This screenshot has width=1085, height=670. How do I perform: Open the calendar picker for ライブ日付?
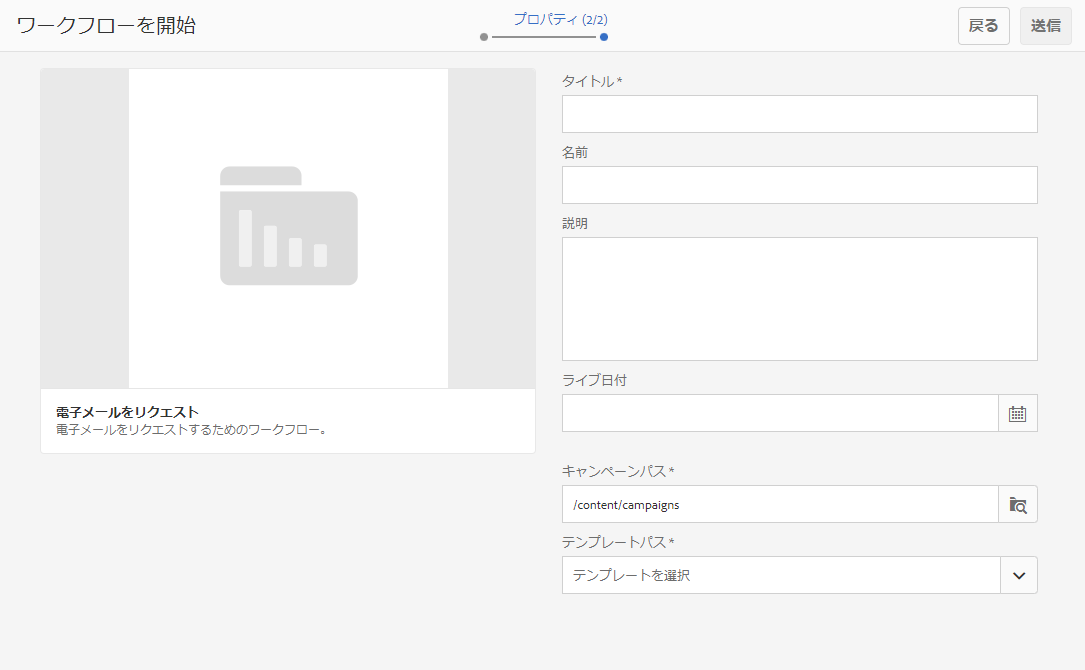point(1017,413)
